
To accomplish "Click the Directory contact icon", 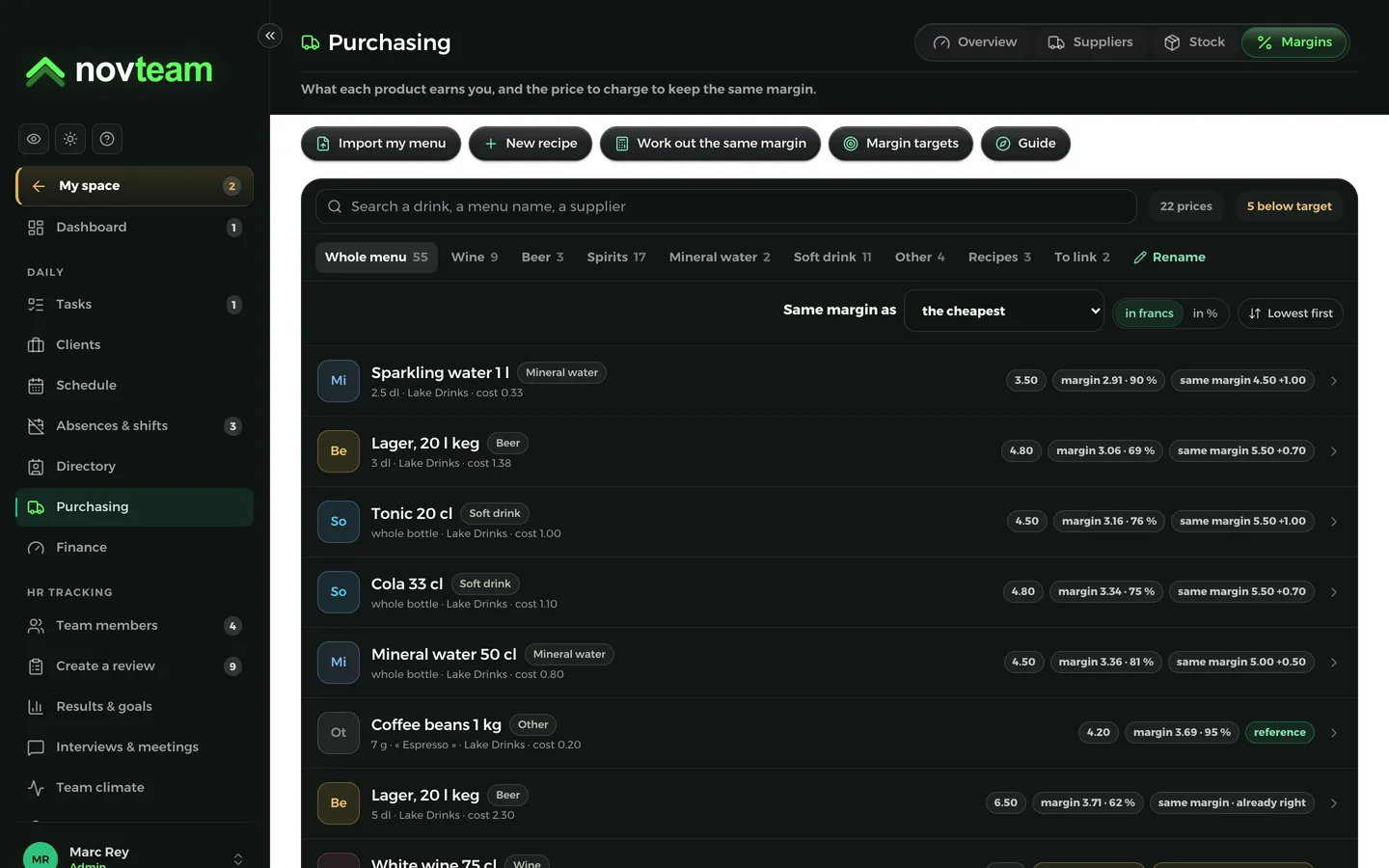I will 36,467.
